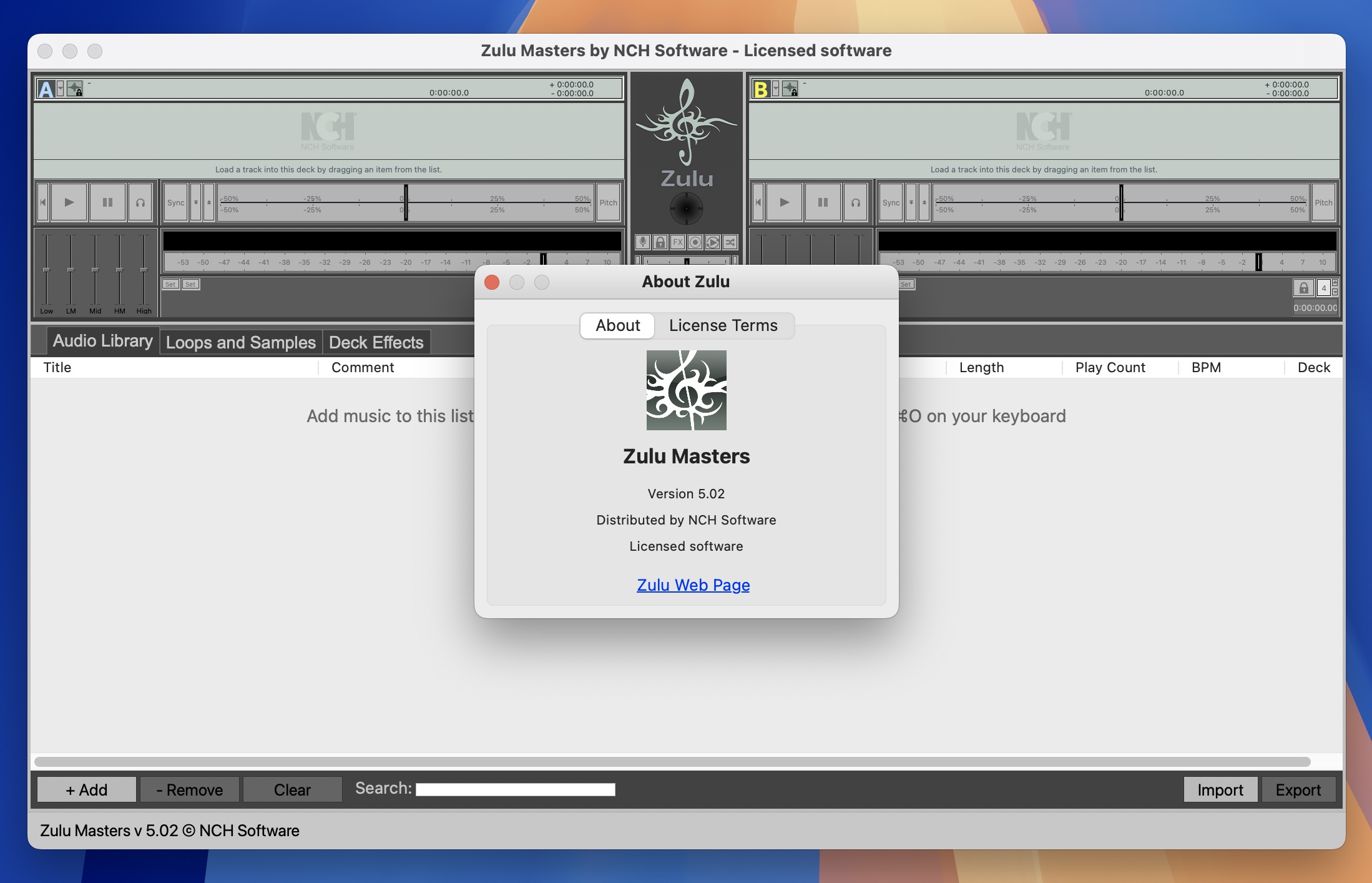1372x883 pixels.
Task: Toggle headphone cue on Deck B
Action: 856,202
